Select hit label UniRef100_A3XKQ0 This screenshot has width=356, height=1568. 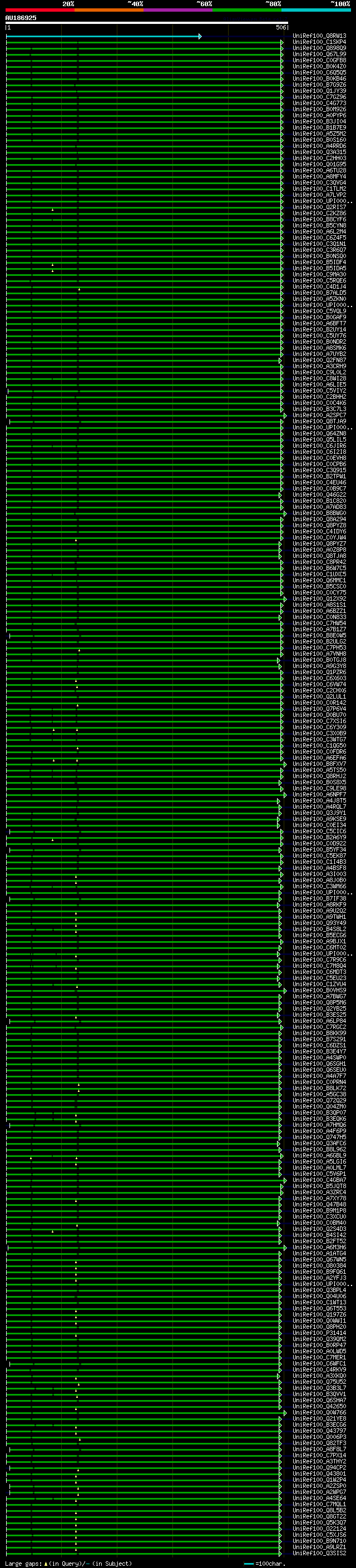click(x=319, y=1376)
